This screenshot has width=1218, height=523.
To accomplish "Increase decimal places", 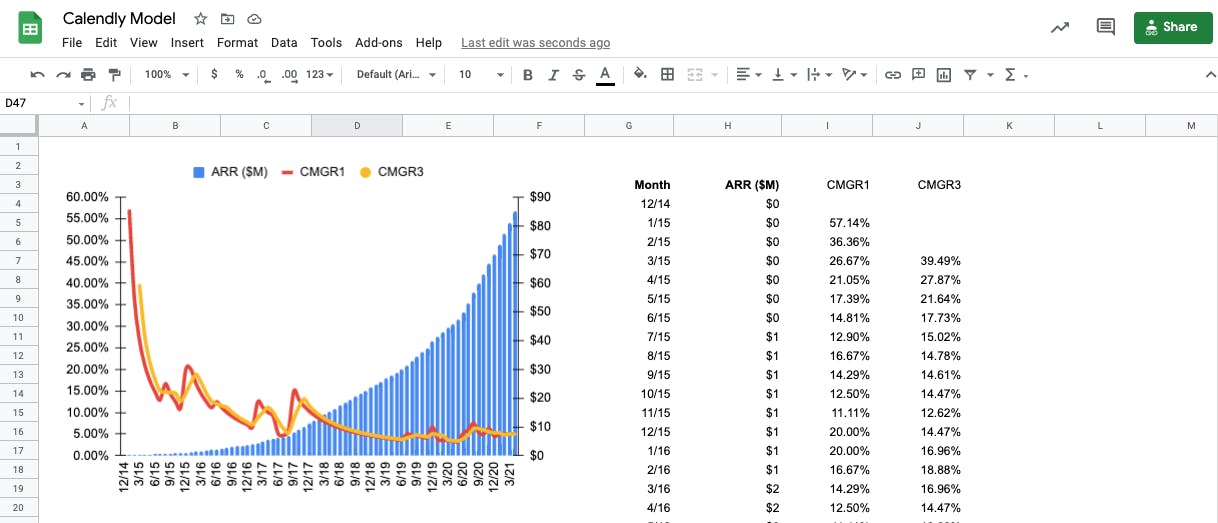I will (289, 74).
